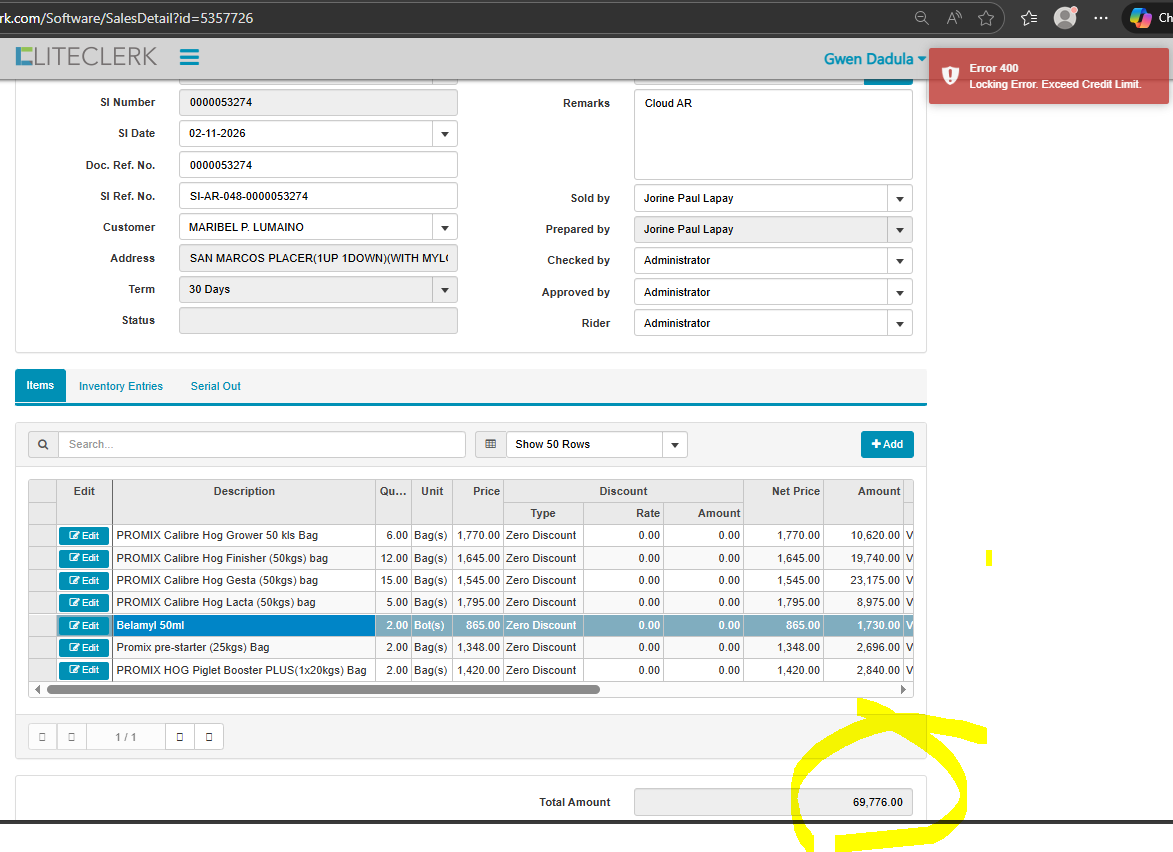Click the search magnifier icon beside Search box
1173x852 pixels.
[x=43, y=444]
